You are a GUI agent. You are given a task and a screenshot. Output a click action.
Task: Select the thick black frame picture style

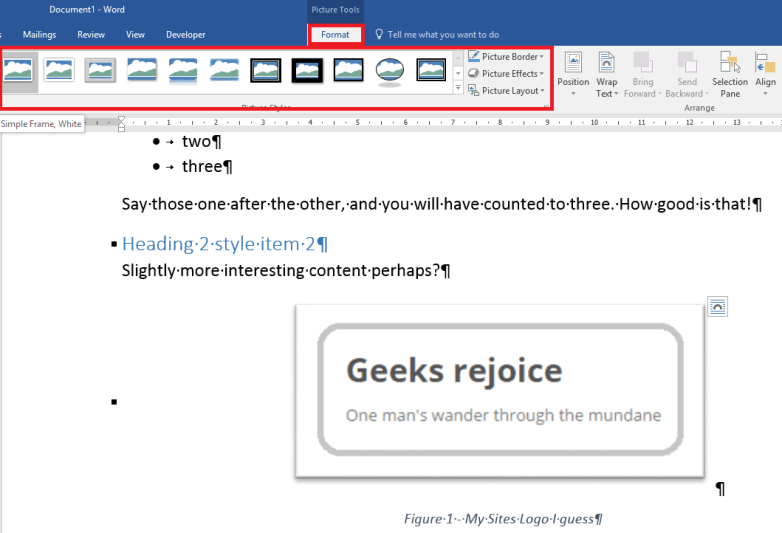[x=307, y=70]
